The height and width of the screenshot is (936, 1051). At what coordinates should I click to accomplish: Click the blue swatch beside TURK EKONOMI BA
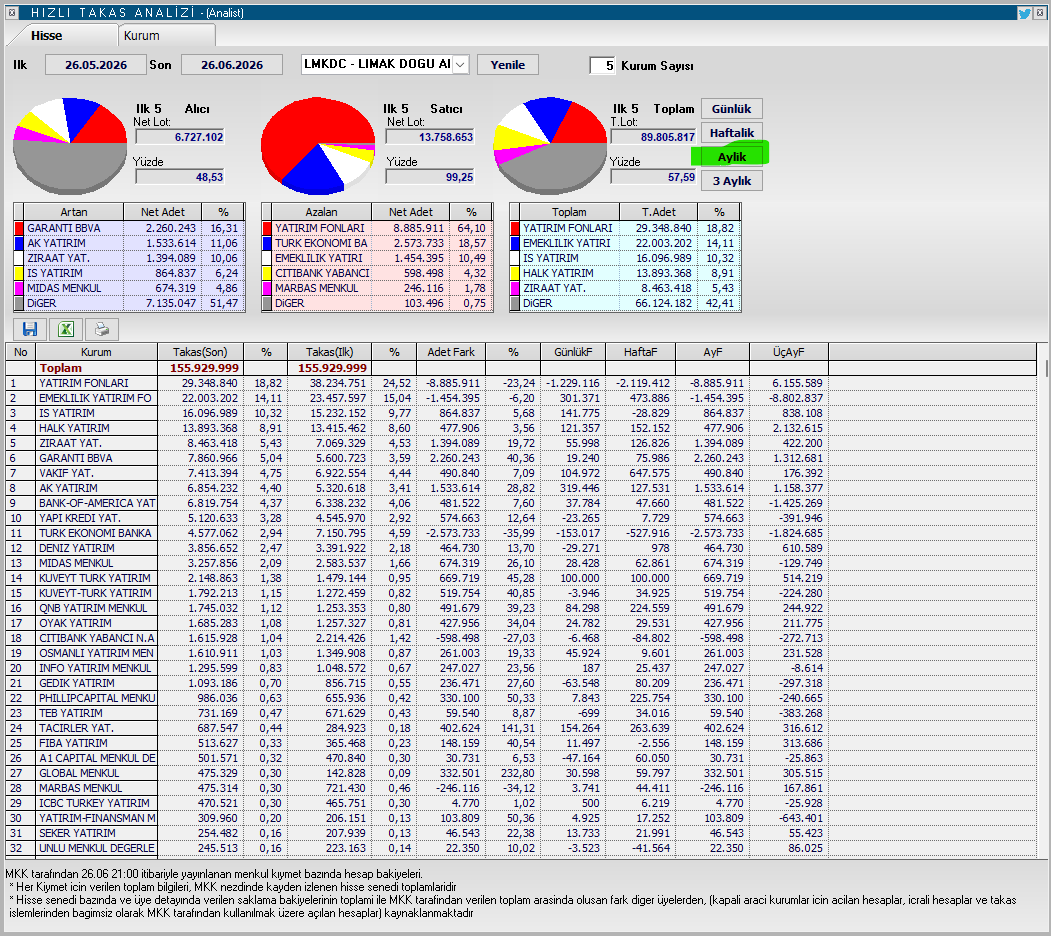tap(267, 243)
